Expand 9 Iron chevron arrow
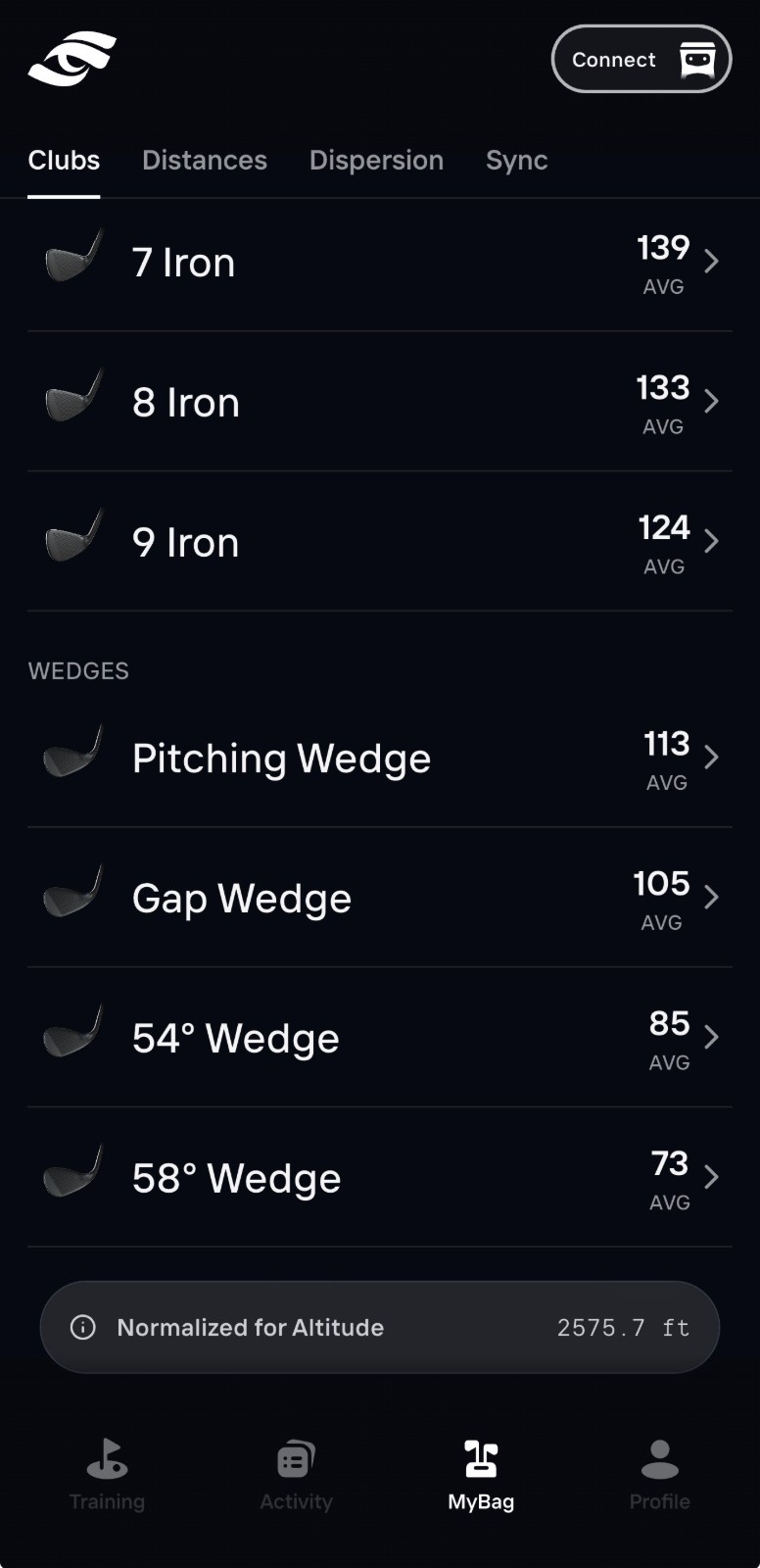The width and height of the screenshot is (760, 1568). point(712,541)
